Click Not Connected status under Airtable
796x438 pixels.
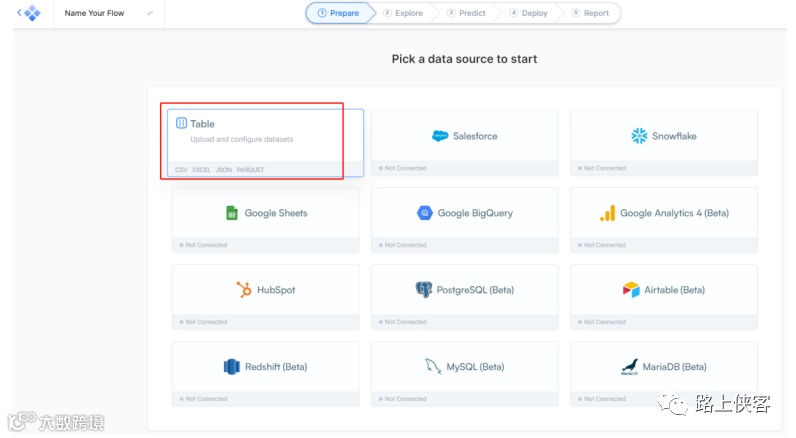pyautogui.click(x=602, y=322)
